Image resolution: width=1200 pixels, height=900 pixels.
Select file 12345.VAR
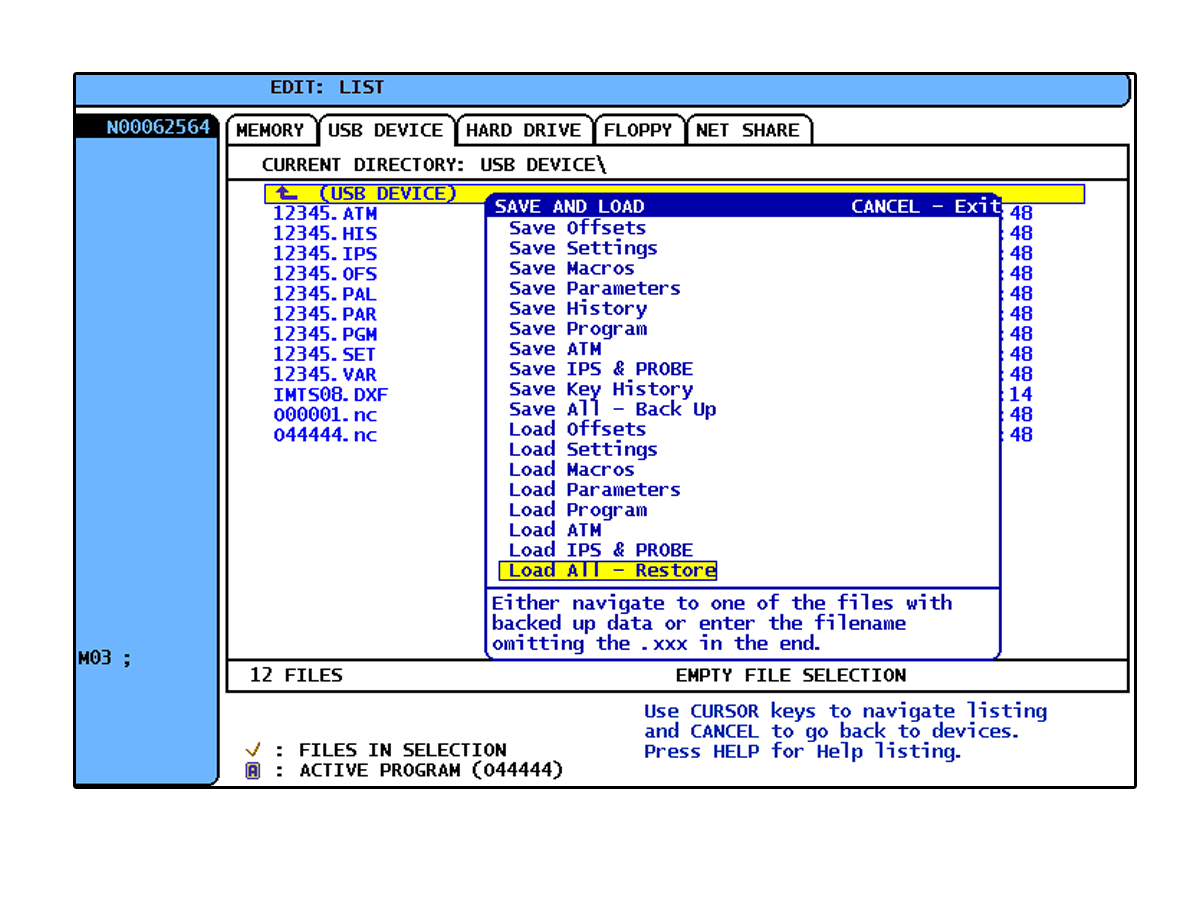click(325, 374)
